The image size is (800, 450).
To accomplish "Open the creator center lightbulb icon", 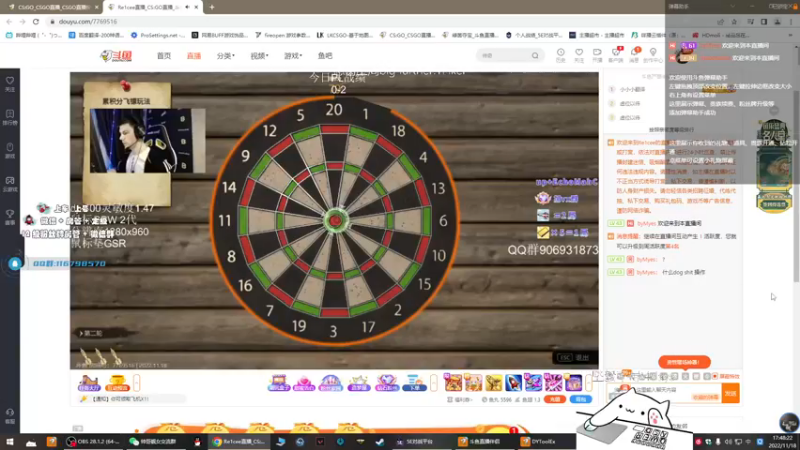I will click(x=653, y=55).
